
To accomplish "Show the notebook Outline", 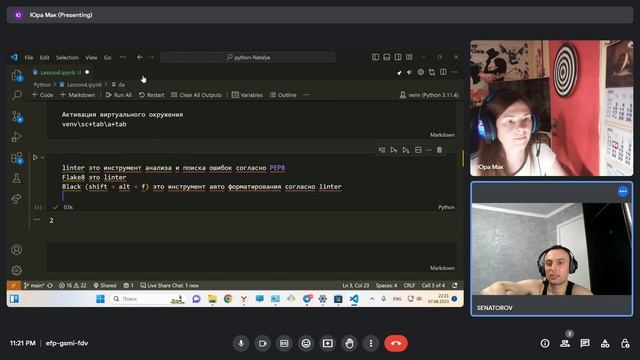I will pos(283,95).
